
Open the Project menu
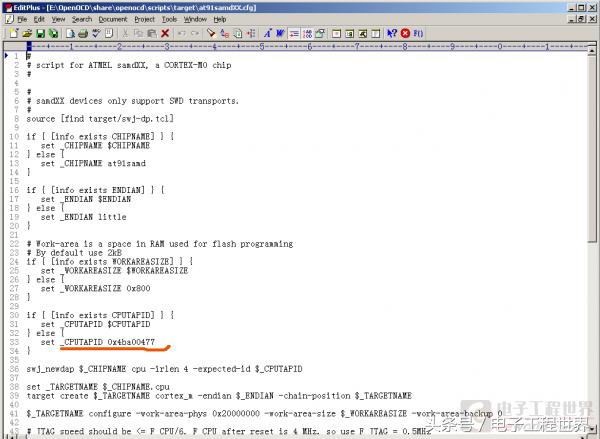pyautogui.click(x=144, y=19)
